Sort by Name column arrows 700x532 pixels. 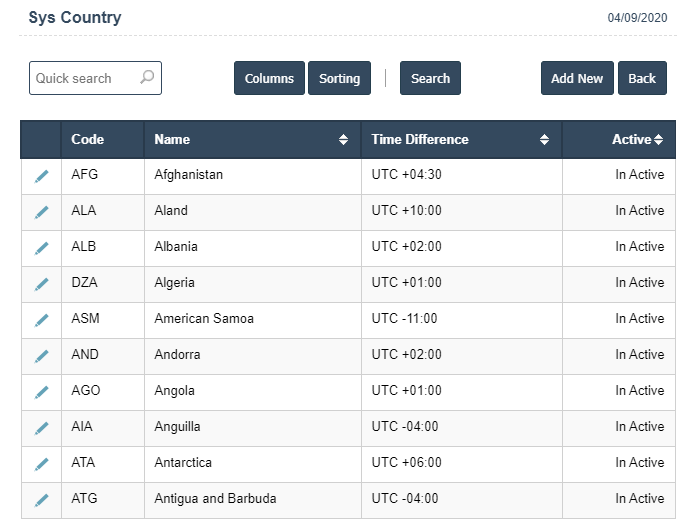coord(344,140)
